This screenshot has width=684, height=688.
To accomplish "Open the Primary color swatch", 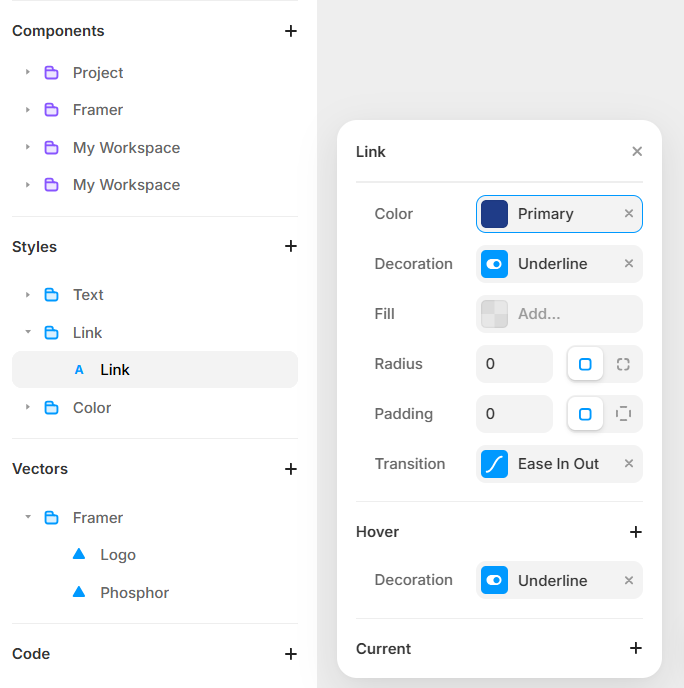I will 495,214.
